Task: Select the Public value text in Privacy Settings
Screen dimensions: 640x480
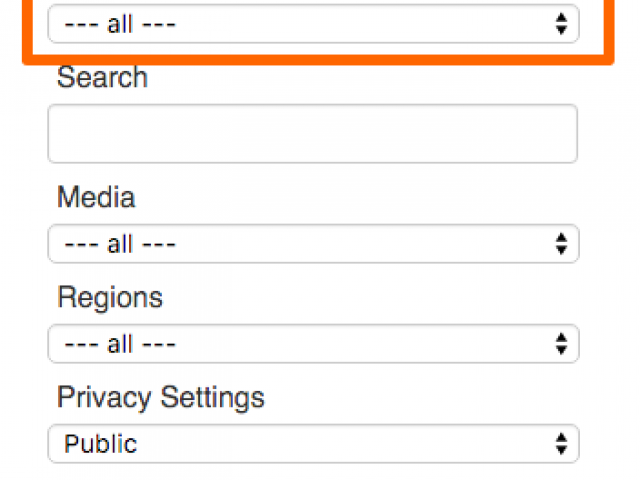Action: pyautogui.click(x=100, y=444)
